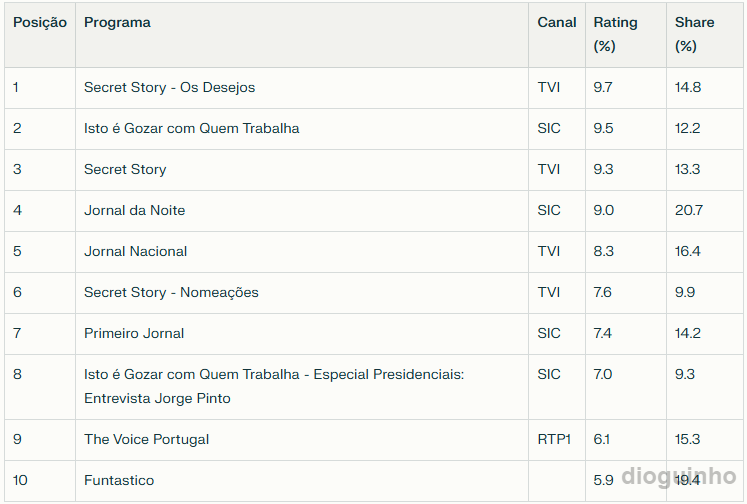This screenshot has height=504, width=747.
Task: Click the 9.7 rating value
Action: (602, 87)
